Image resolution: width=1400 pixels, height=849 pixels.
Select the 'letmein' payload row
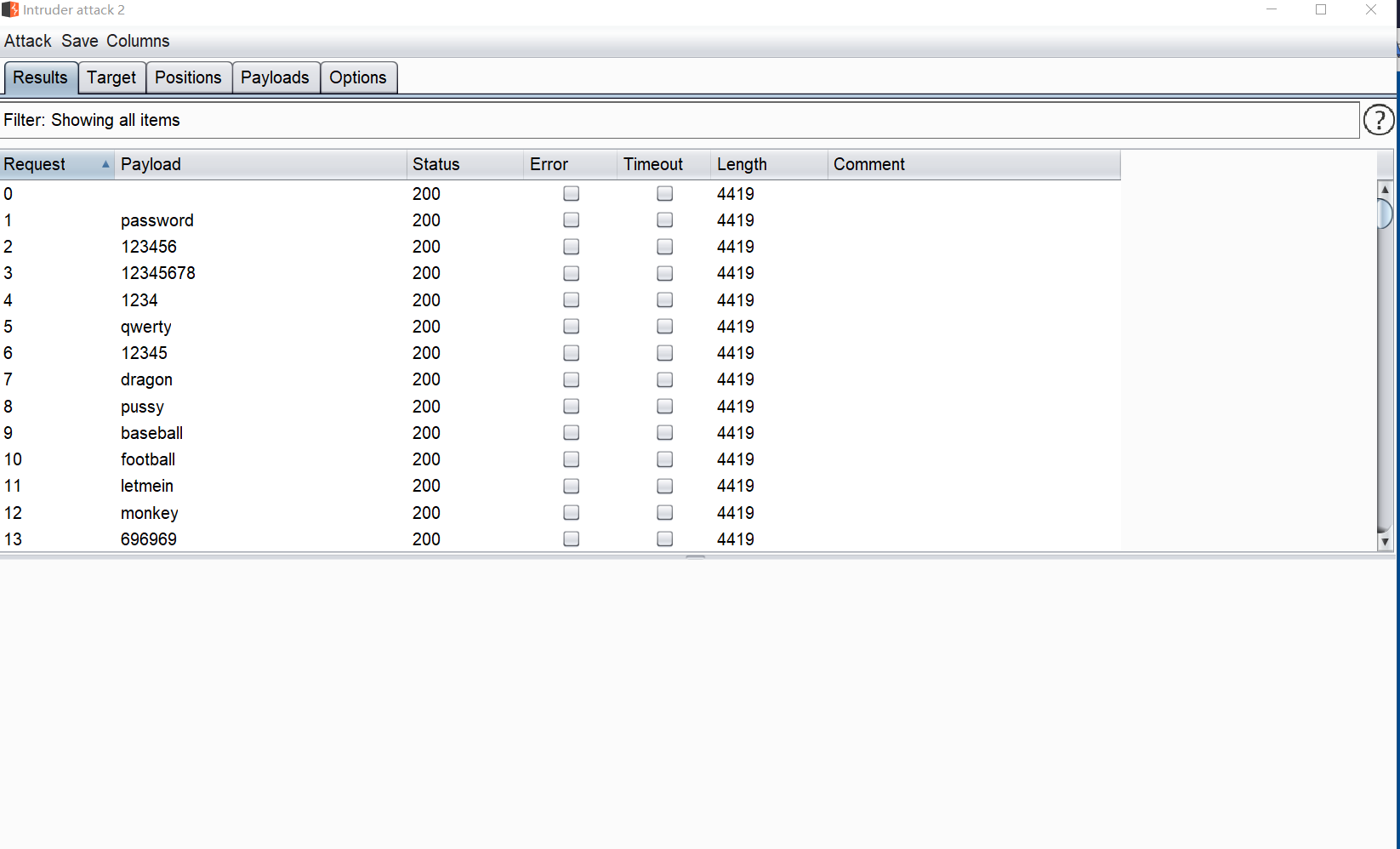click(560, 486)
